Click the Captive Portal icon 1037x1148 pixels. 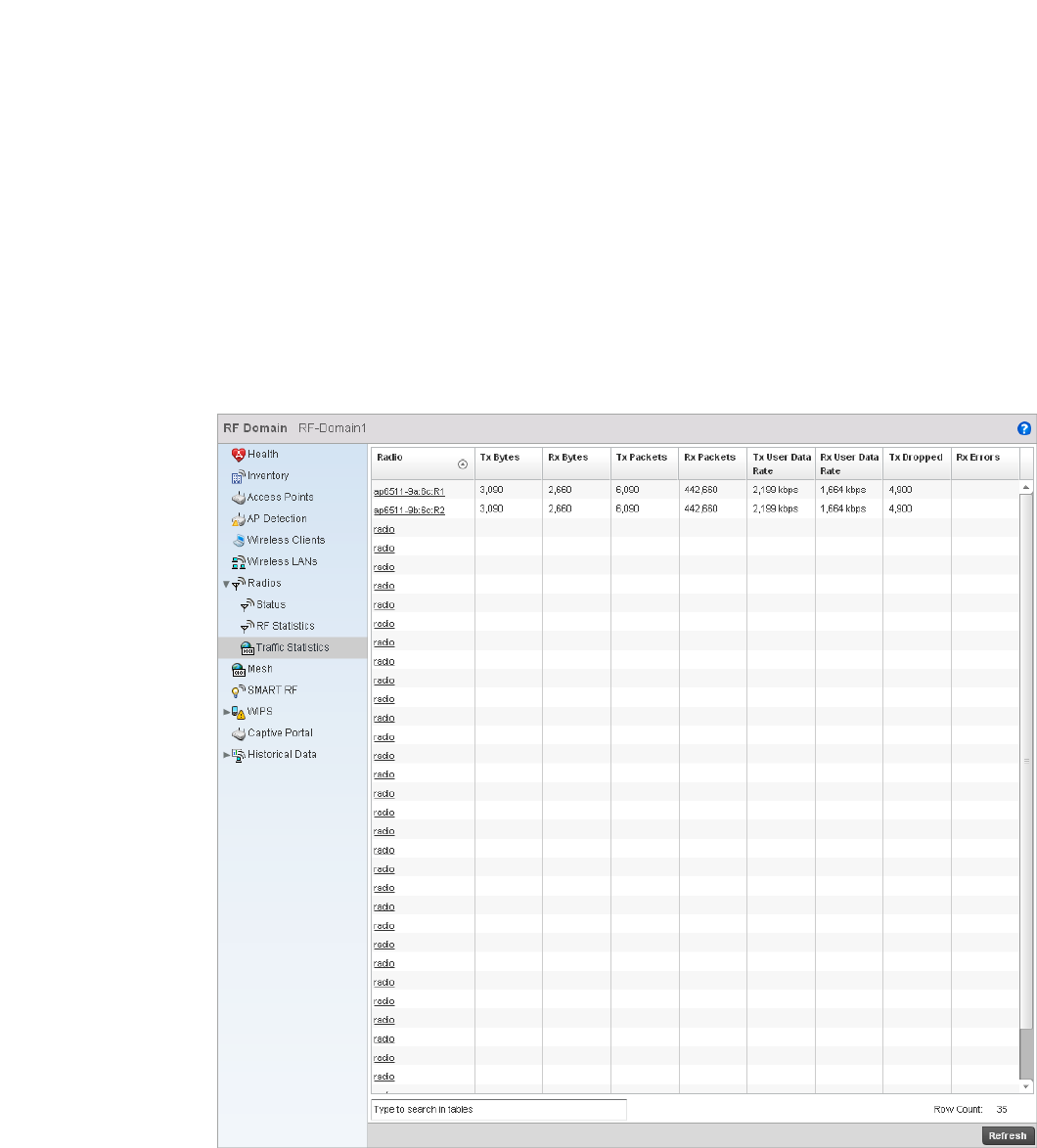238,733
